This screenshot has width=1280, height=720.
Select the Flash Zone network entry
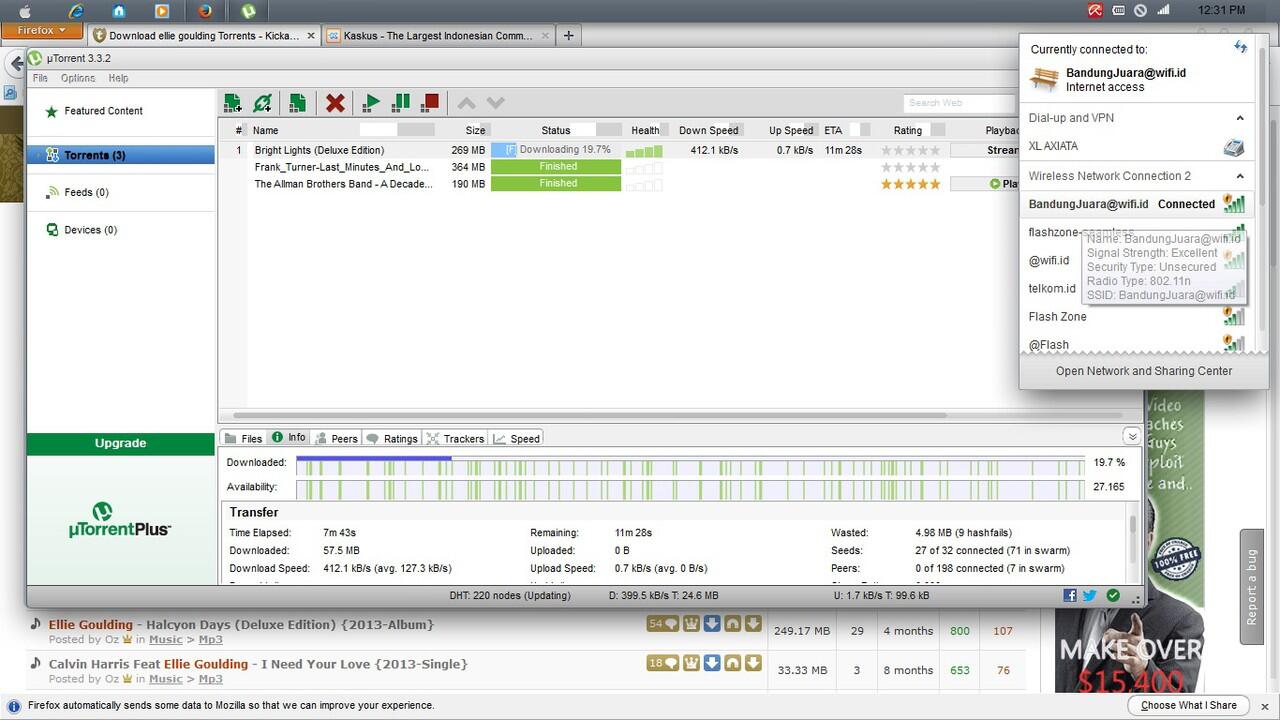coord(1057,316)
